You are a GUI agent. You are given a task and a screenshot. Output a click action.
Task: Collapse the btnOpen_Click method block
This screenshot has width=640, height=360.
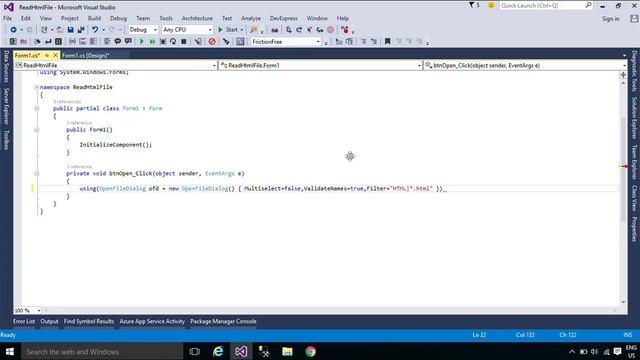37,173
